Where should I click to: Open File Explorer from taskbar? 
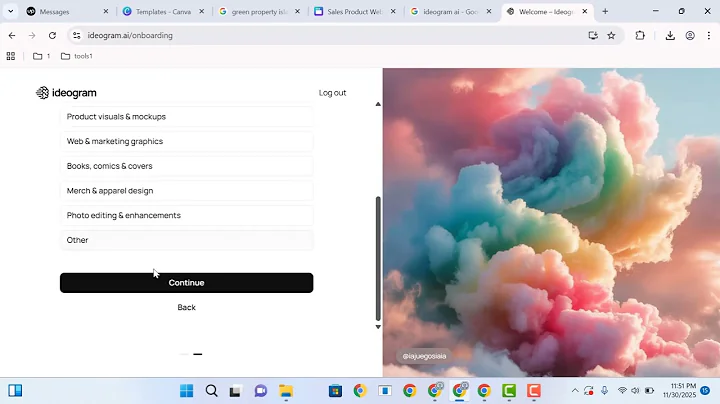[286, 391]
